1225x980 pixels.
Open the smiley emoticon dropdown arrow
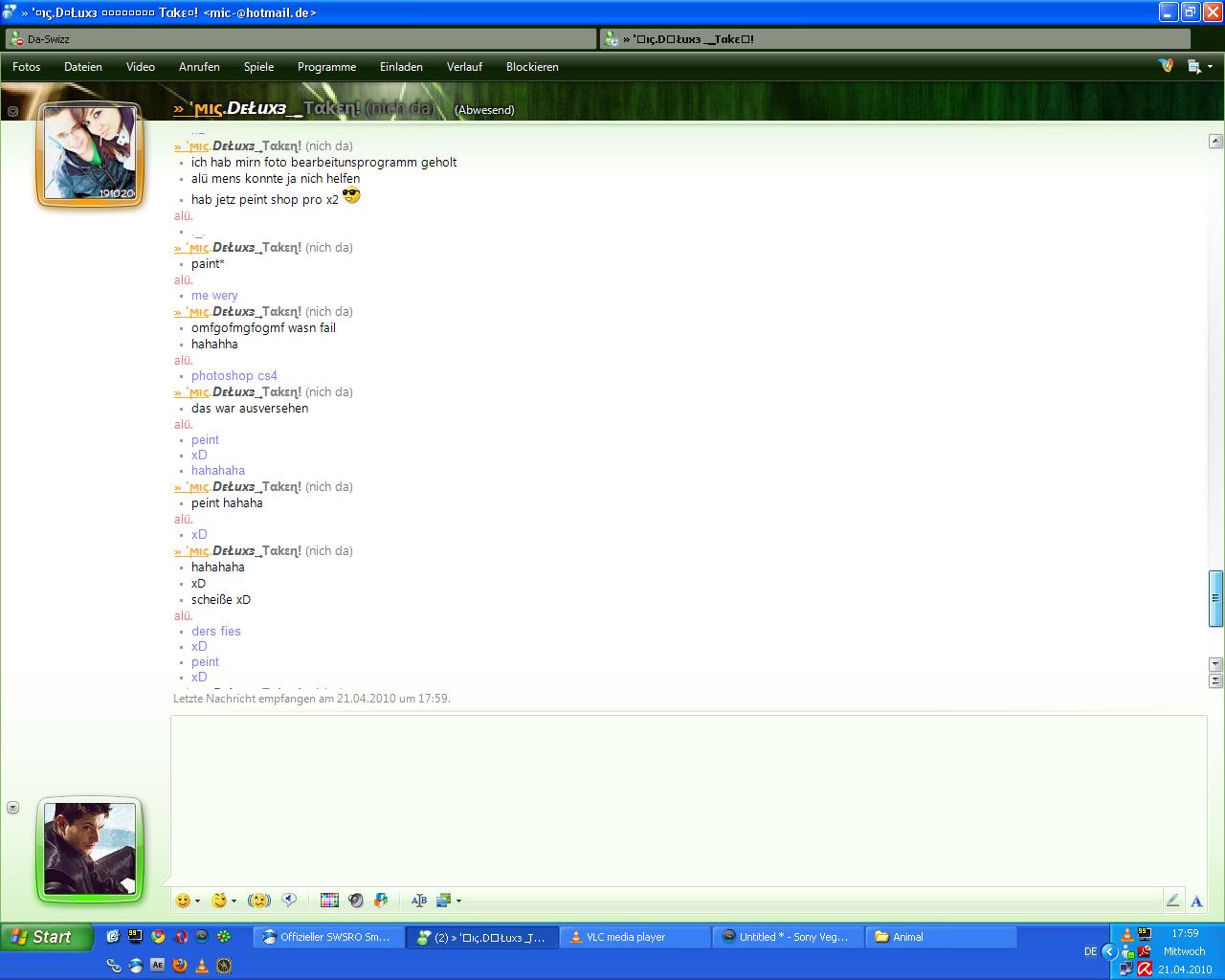pyautogui.click(x=197, y=901)
